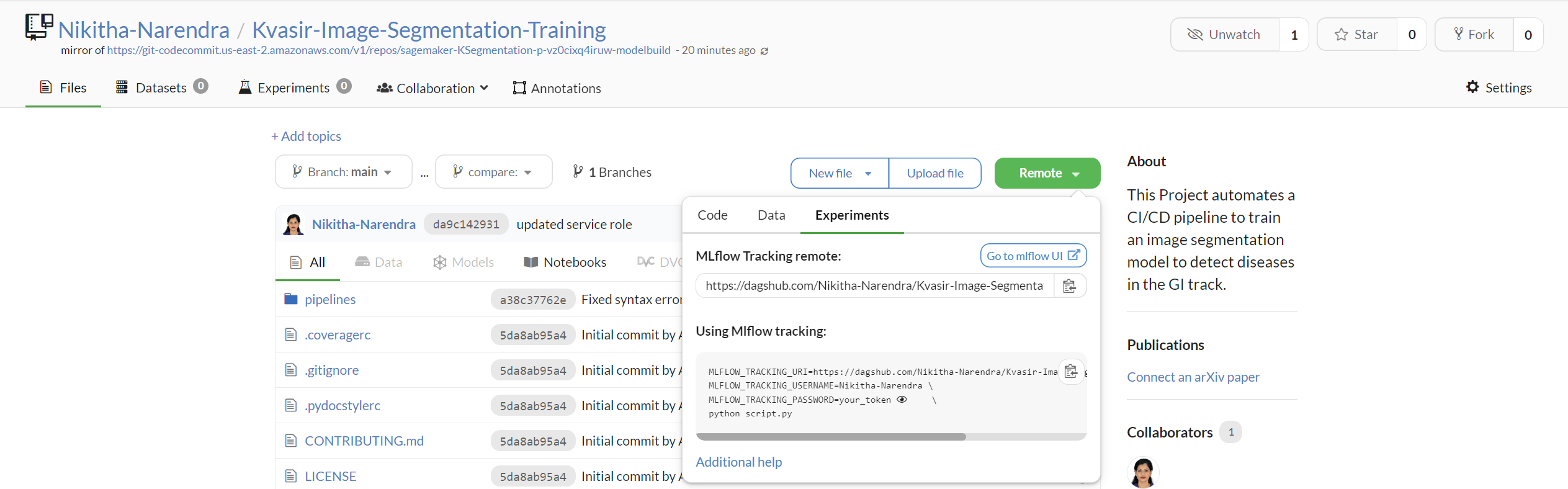Click the .pydocstylerc file icon
The image size is (1568, 489).
[290, 406]
